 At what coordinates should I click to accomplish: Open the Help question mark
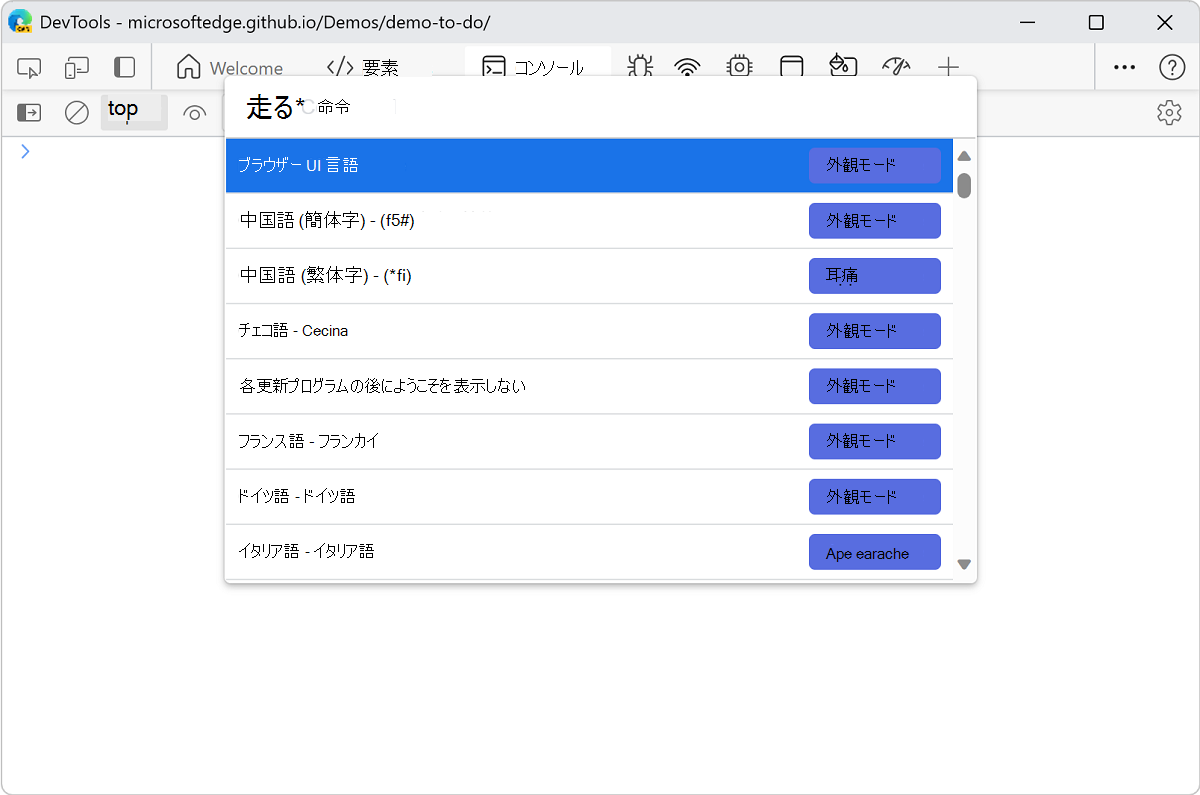(x=1172, y=67)
